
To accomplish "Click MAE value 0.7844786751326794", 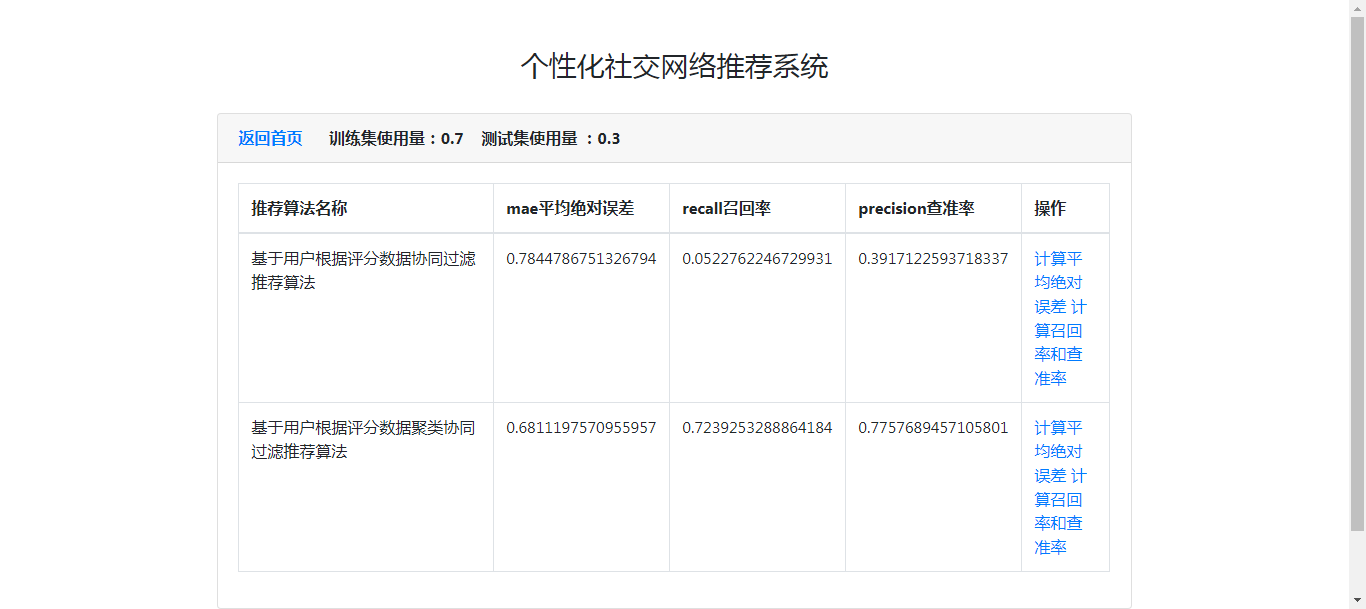I will click(581, 258).
